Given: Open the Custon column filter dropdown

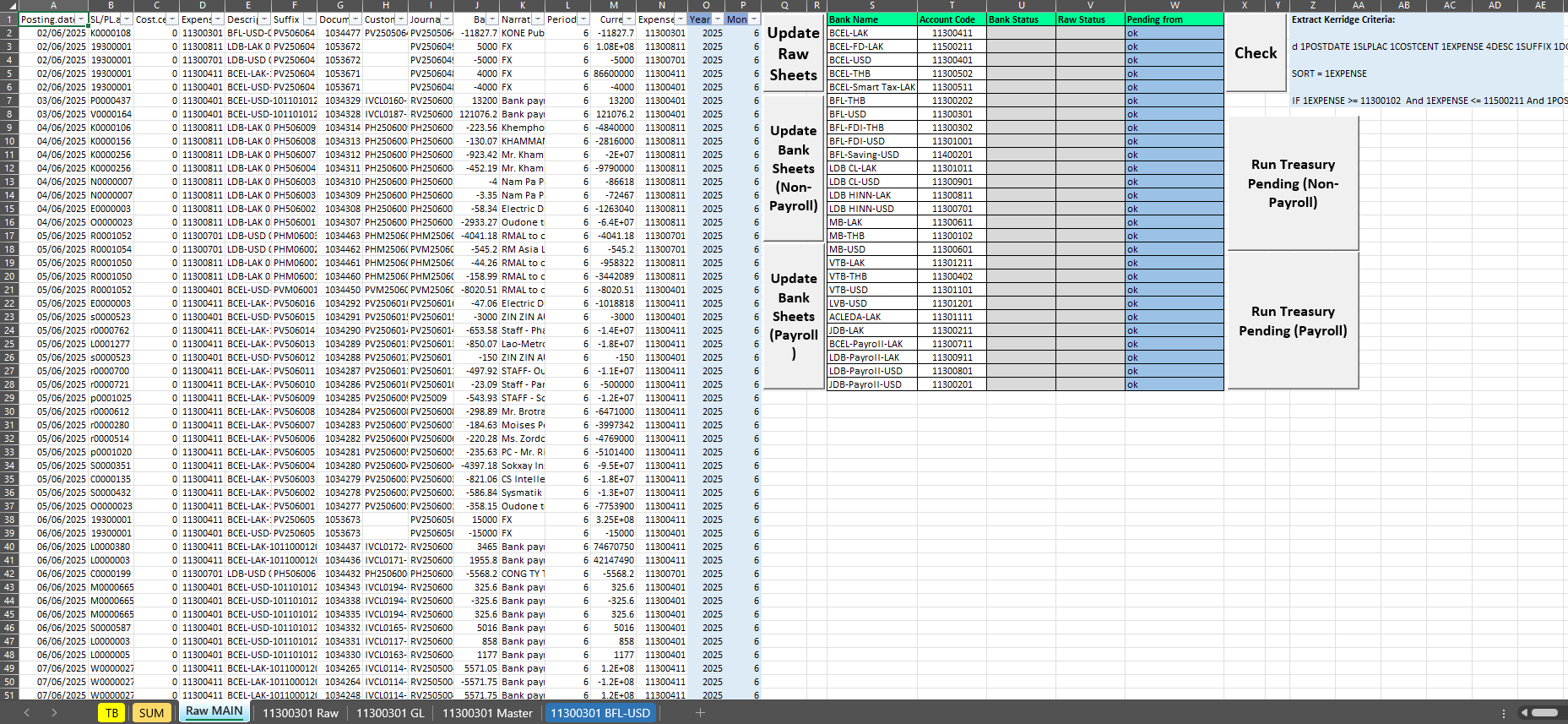Looking at the screenshot, I should pyautogui.click(x=401, y=19).
